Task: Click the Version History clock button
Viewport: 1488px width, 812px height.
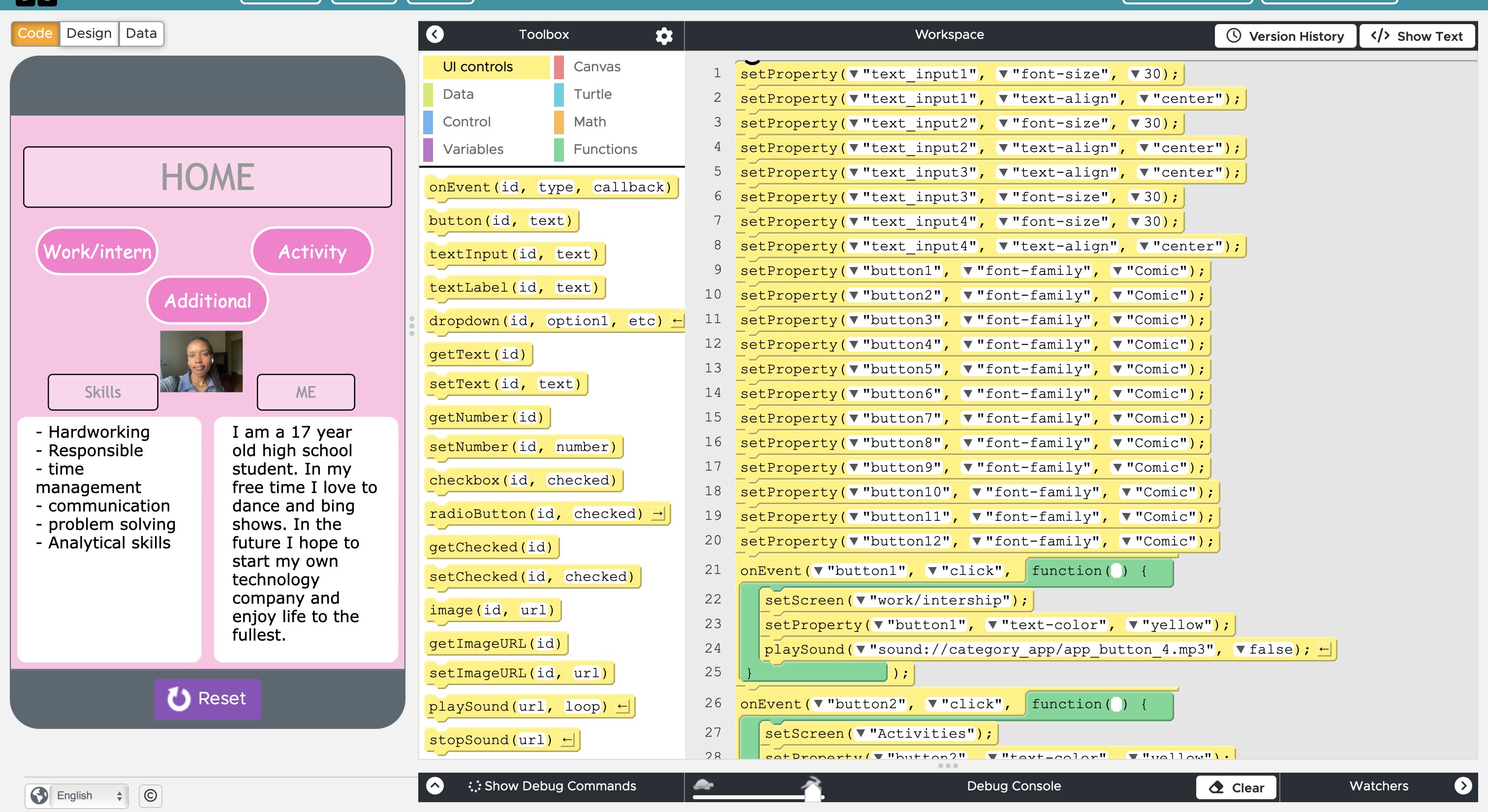Action: click(x=1285, y=36)
